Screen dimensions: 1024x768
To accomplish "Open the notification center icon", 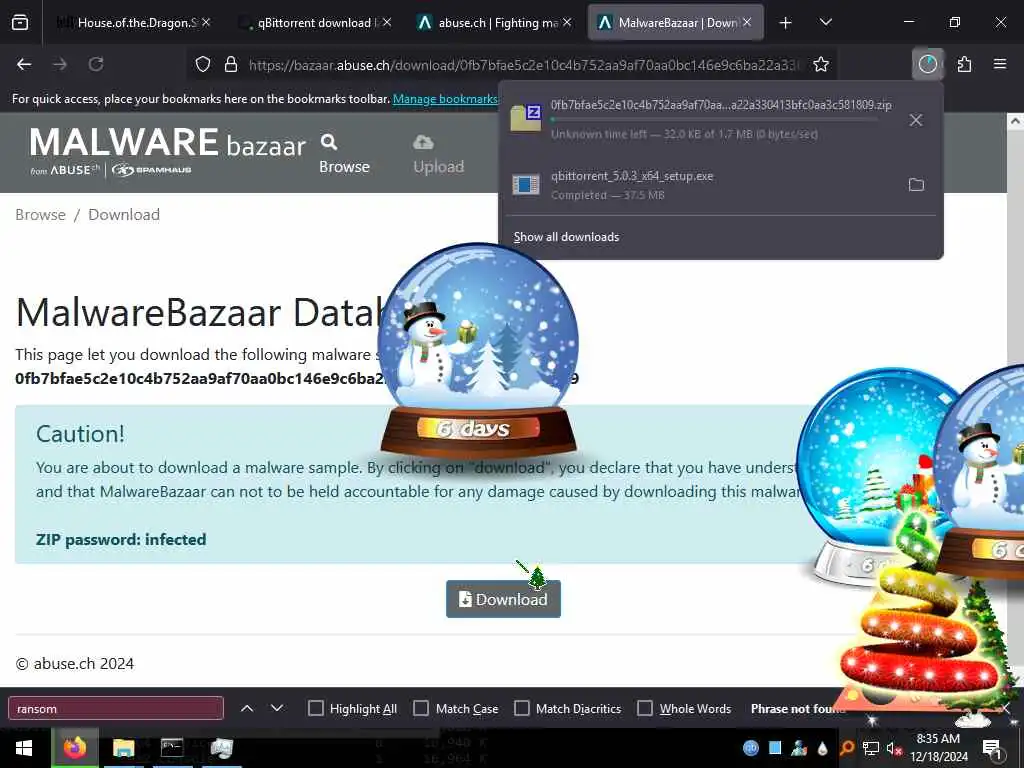I will [x=992, y=749].
